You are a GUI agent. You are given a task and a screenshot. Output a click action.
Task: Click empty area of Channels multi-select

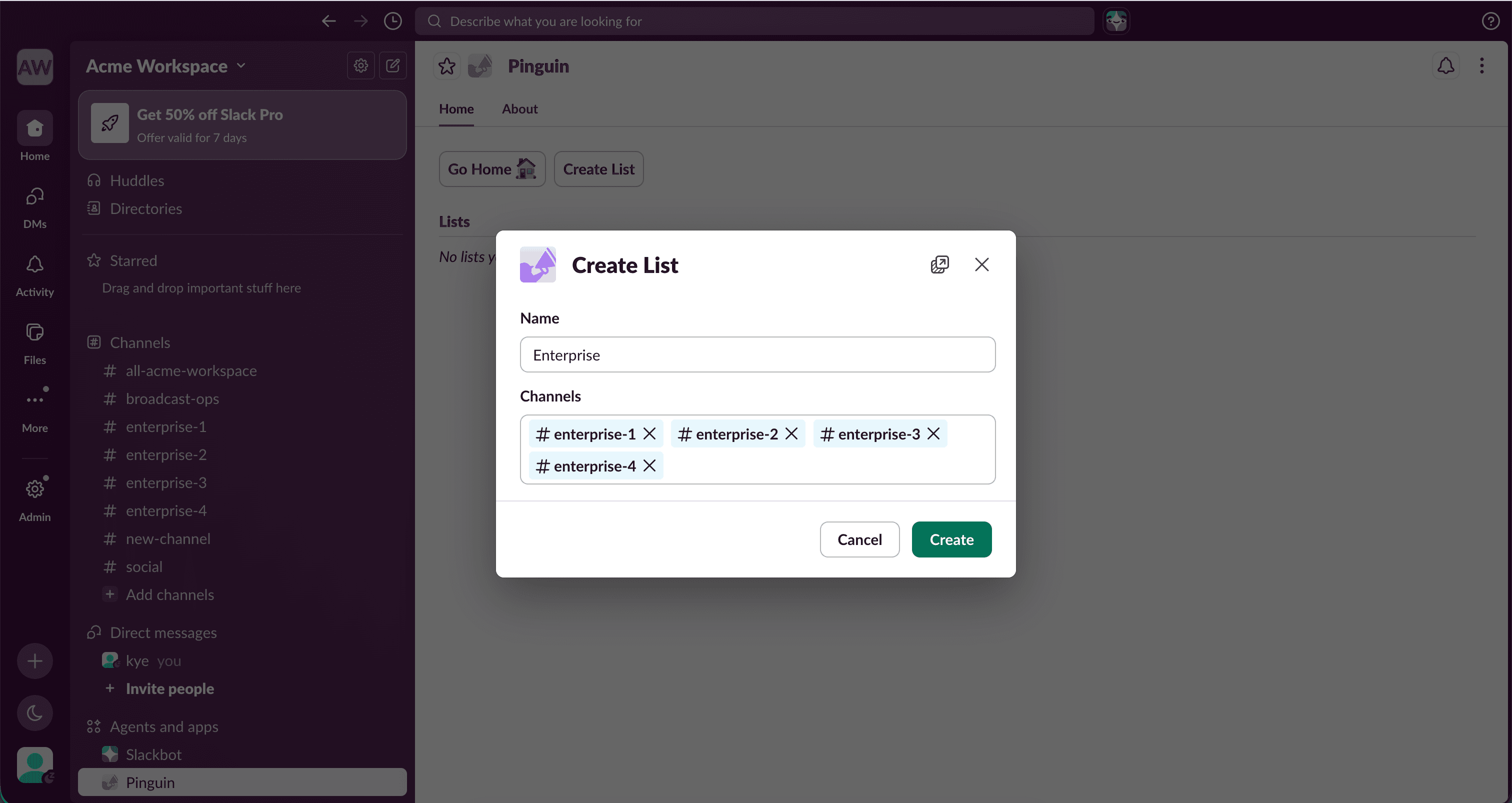(x=827, y=465)
